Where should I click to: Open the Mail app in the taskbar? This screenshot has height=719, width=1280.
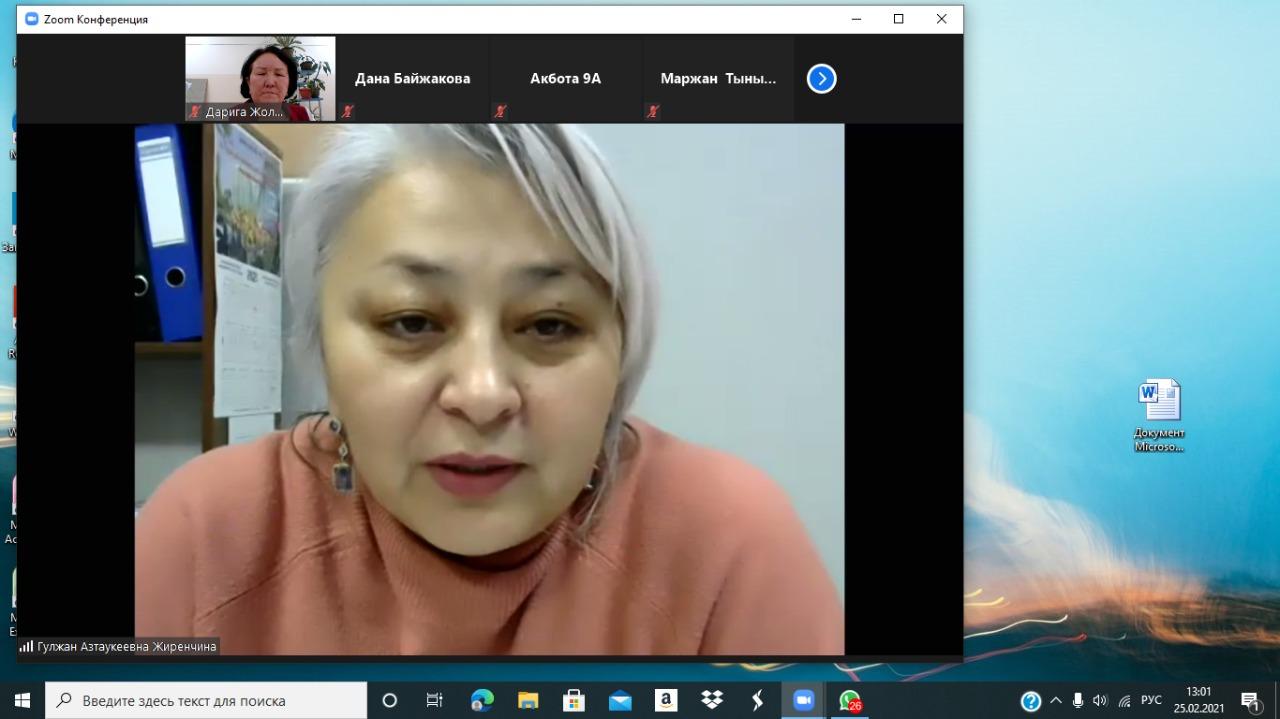coord(620,700)
